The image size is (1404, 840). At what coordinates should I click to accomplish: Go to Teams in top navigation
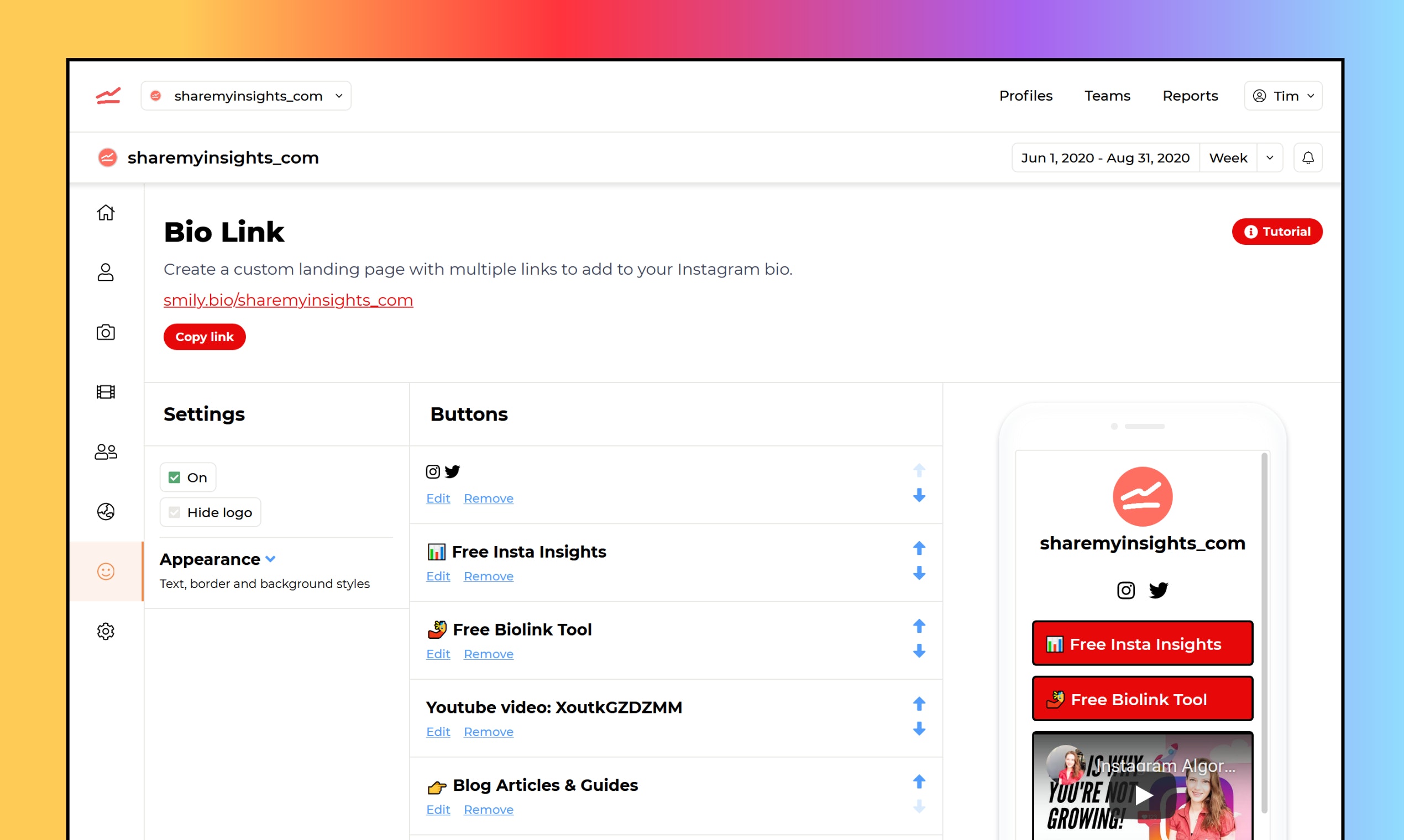(x=1107, y=96)
